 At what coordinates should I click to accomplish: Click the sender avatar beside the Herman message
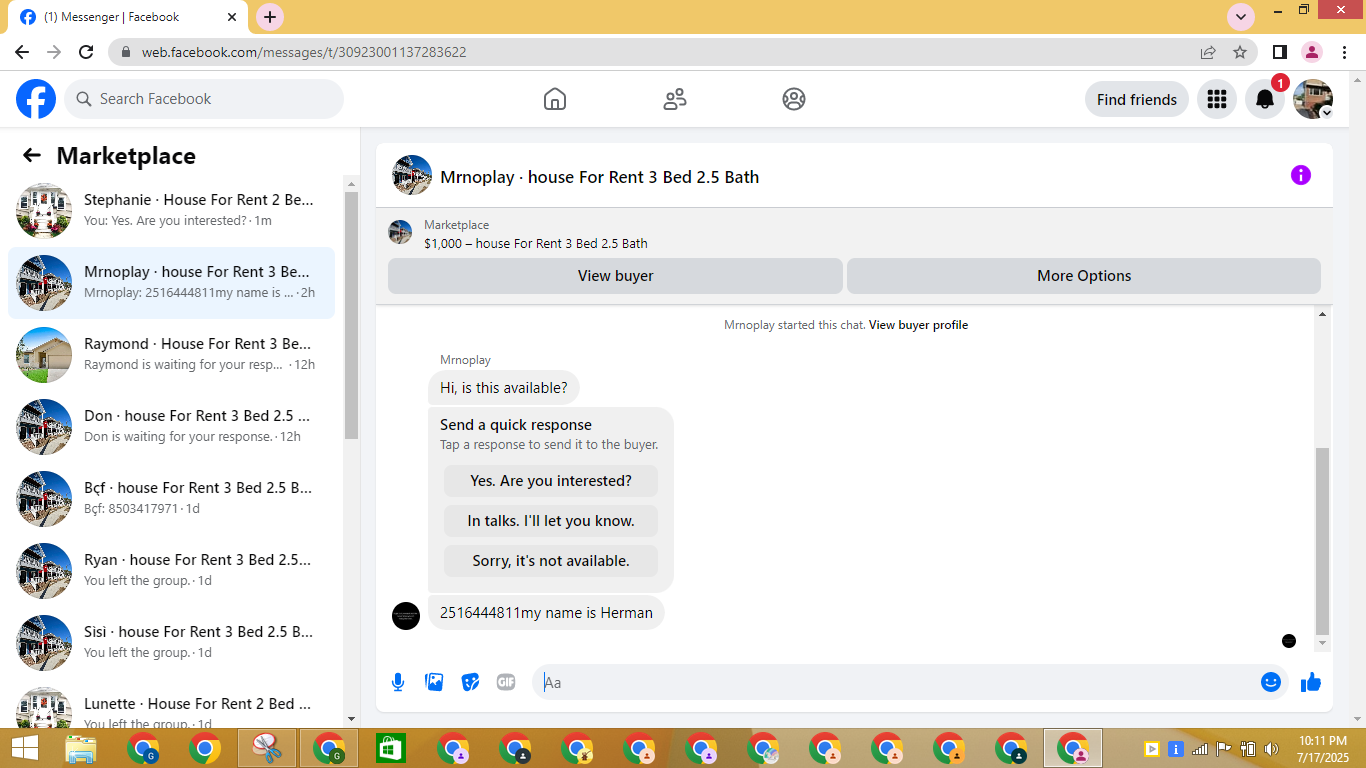[406, 615]
